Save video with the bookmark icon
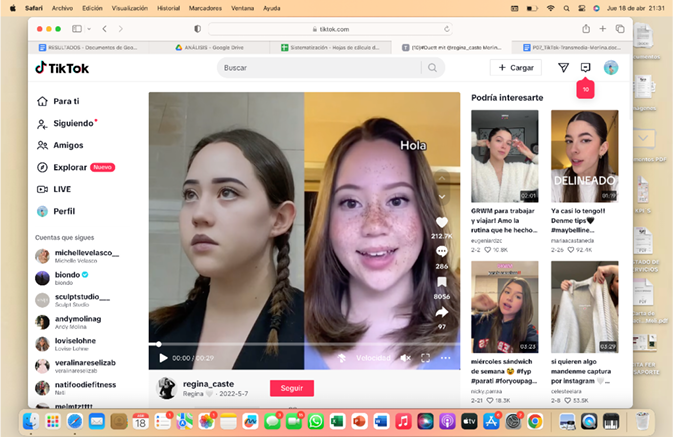 pyautogui.click(x=441, y=282)
